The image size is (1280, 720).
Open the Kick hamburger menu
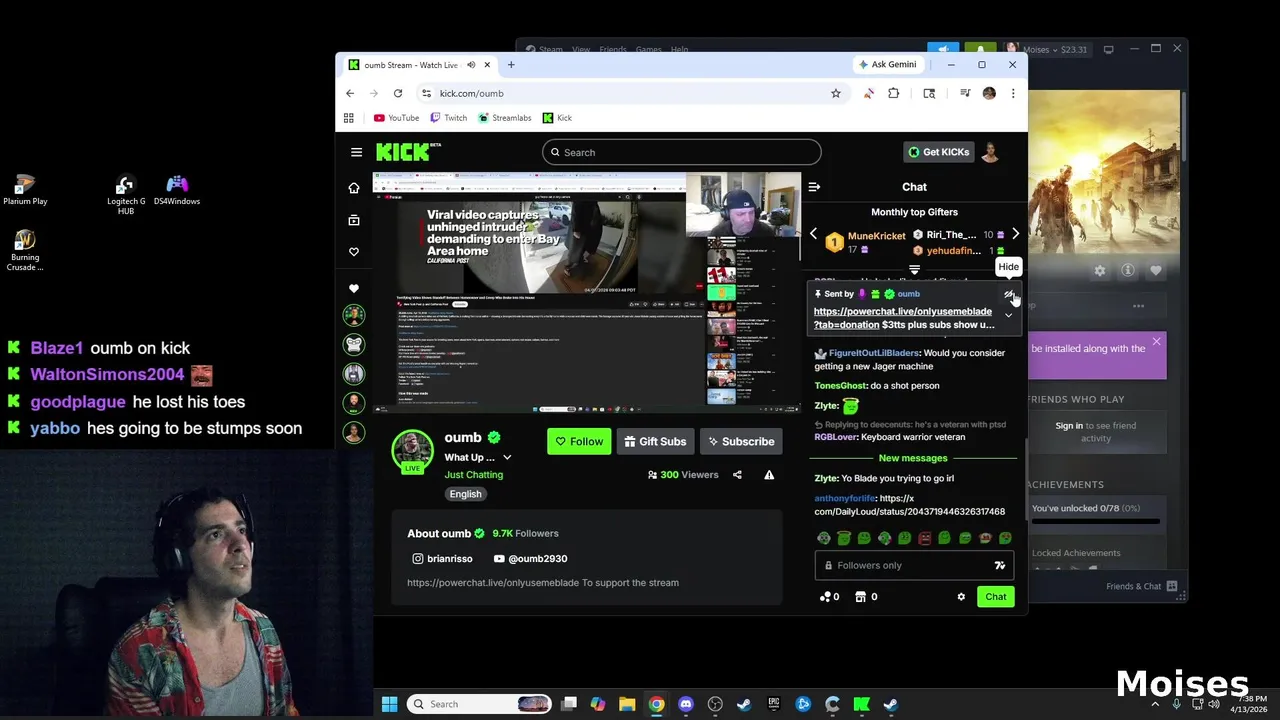tap(356, 152)
